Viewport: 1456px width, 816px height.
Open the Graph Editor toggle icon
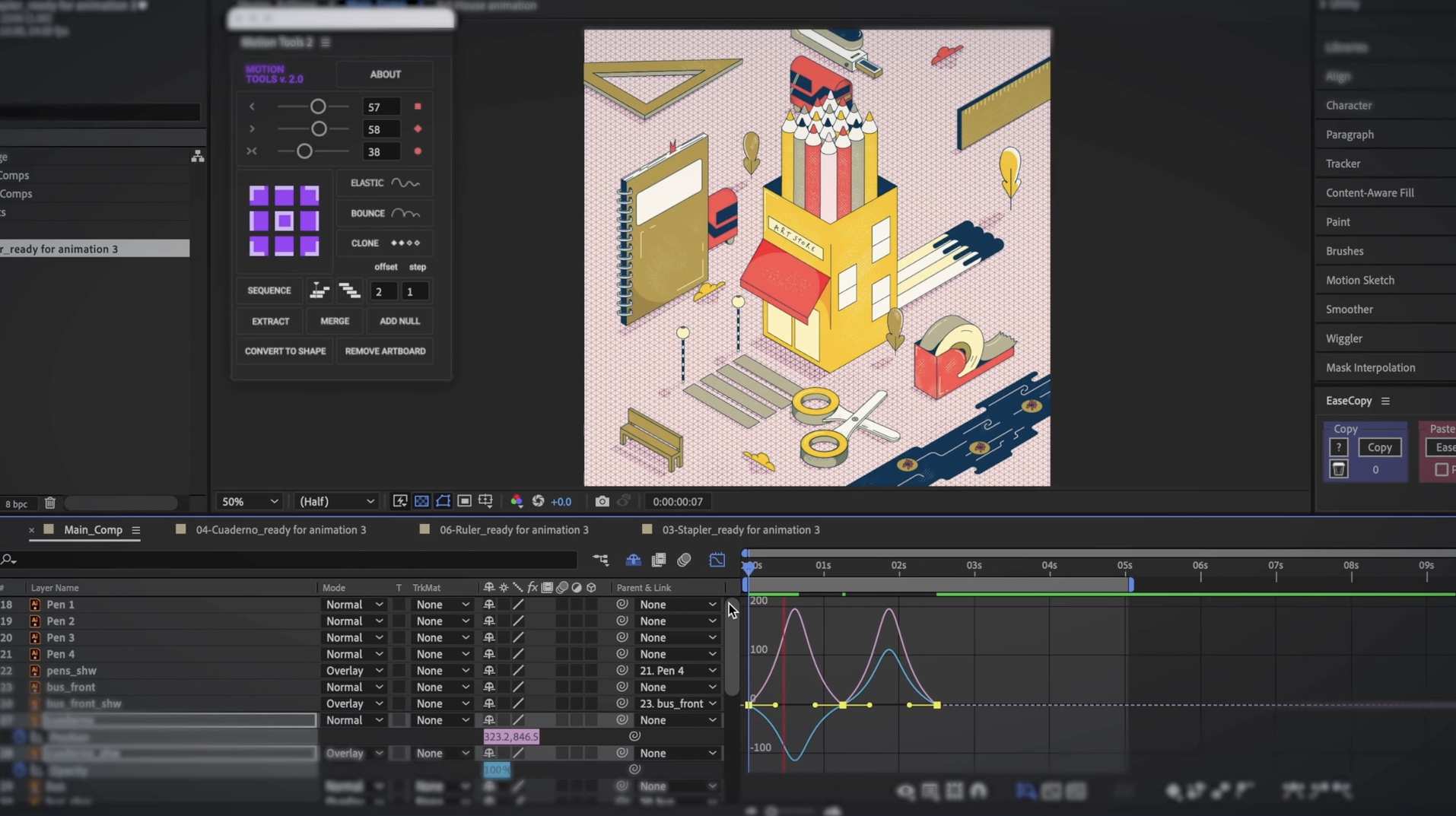717,560
